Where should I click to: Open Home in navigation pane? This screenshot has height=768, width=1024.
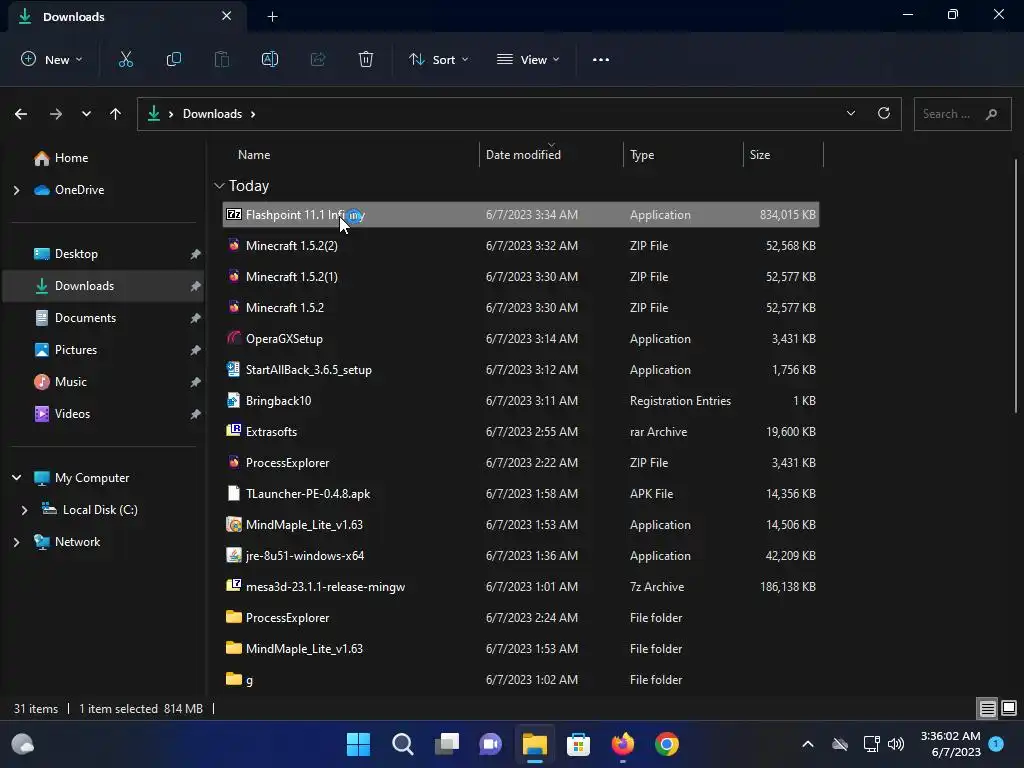click(71, 158)
